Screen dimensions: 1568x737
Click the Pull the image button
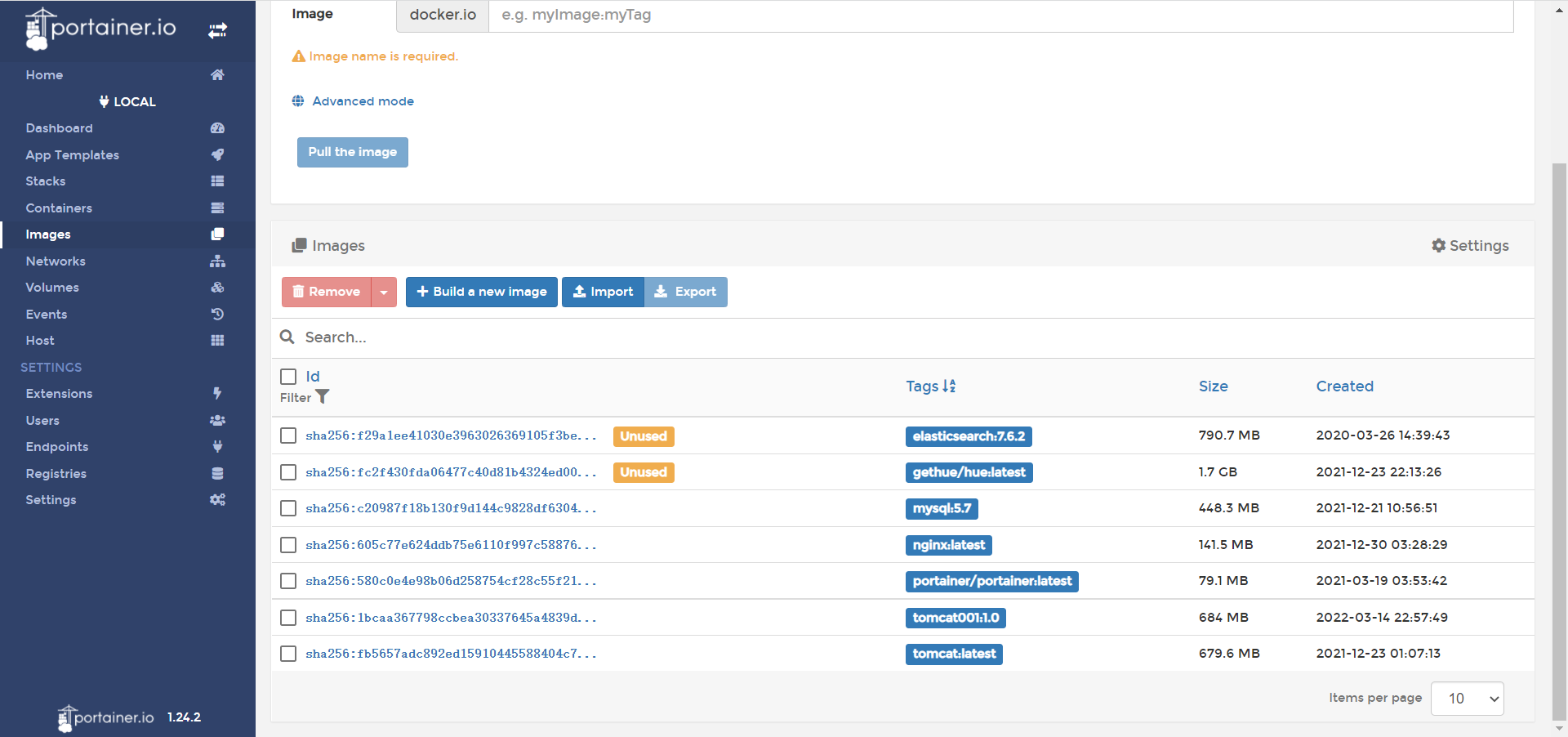tap(352, 152)
